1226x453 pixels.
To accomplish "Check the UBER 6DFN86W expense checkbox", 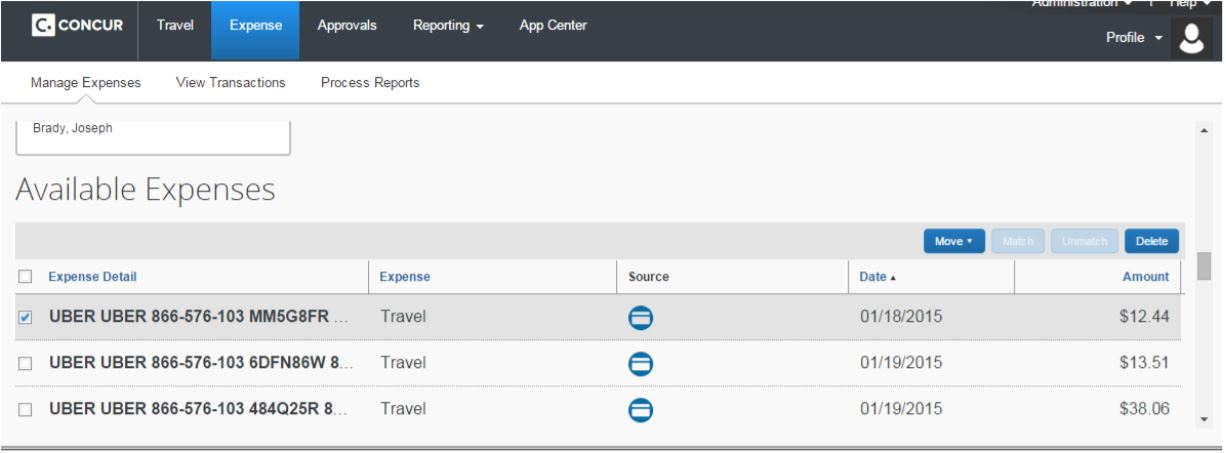I will pos(25,363).
